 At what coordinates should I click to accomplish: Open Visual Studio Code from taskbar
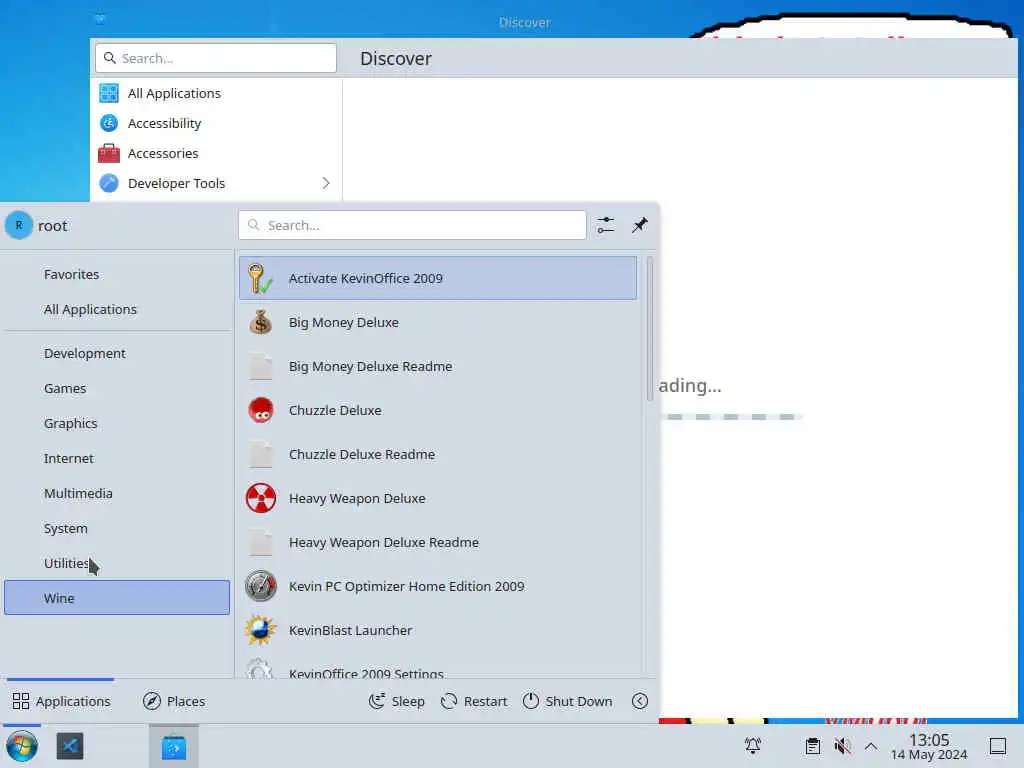click(x=70, y=746)
